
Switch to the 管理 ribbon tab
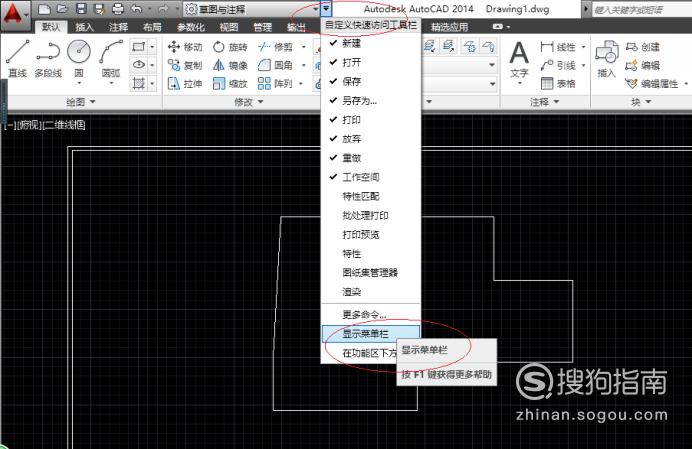point(263,27)
